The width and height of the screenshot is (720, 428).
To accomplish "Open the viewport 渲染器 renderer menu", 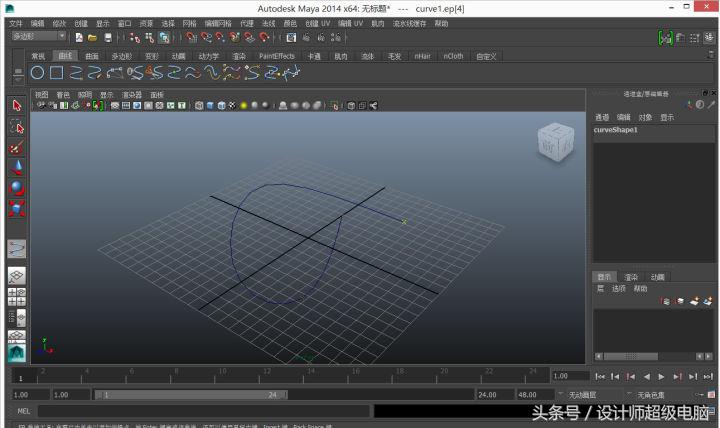I will point(132,95).
